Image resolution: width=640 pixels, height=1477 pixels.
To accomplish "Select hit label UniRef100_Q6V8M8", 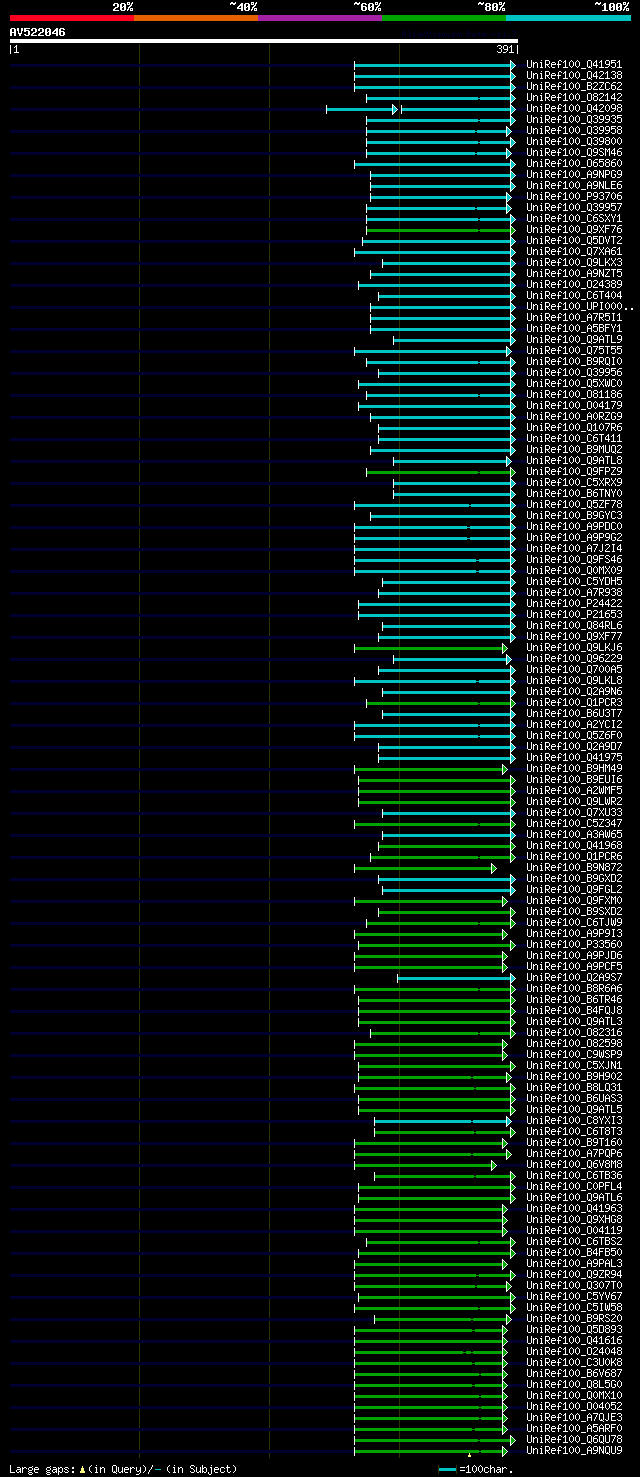I will pos(574,1164).
